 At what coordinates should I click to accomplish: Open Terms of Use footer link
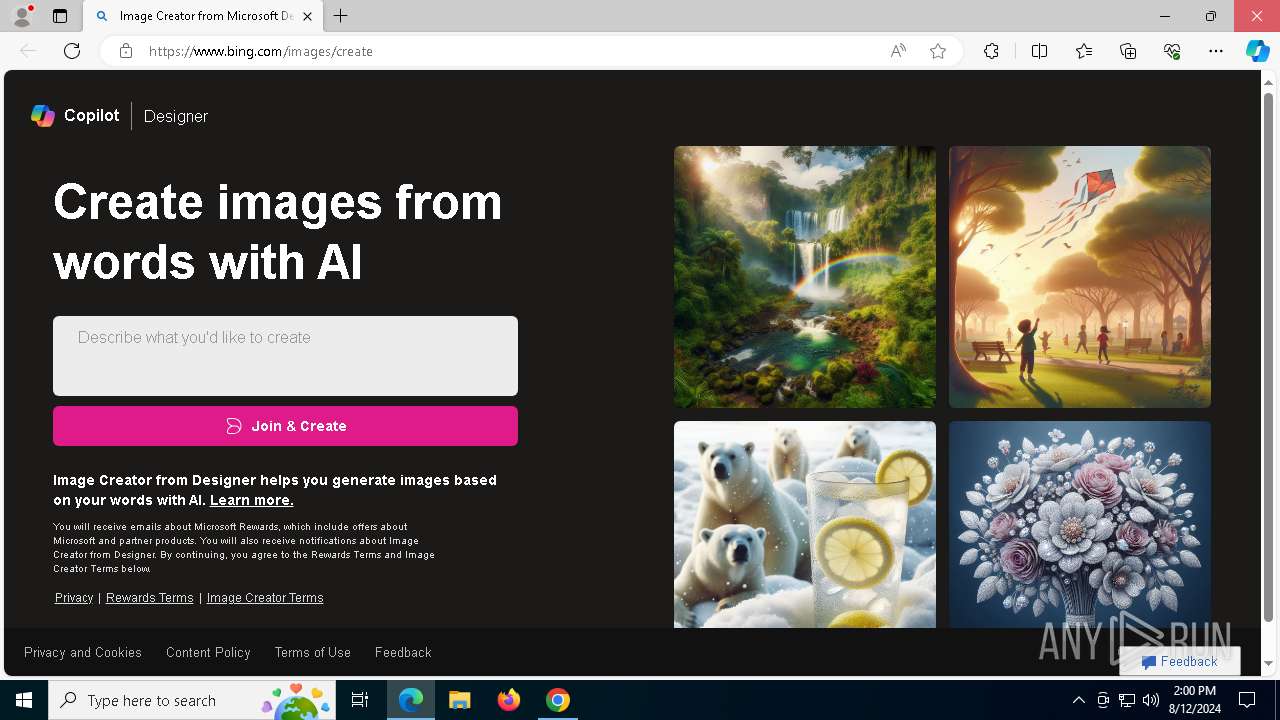click(313, 652)
